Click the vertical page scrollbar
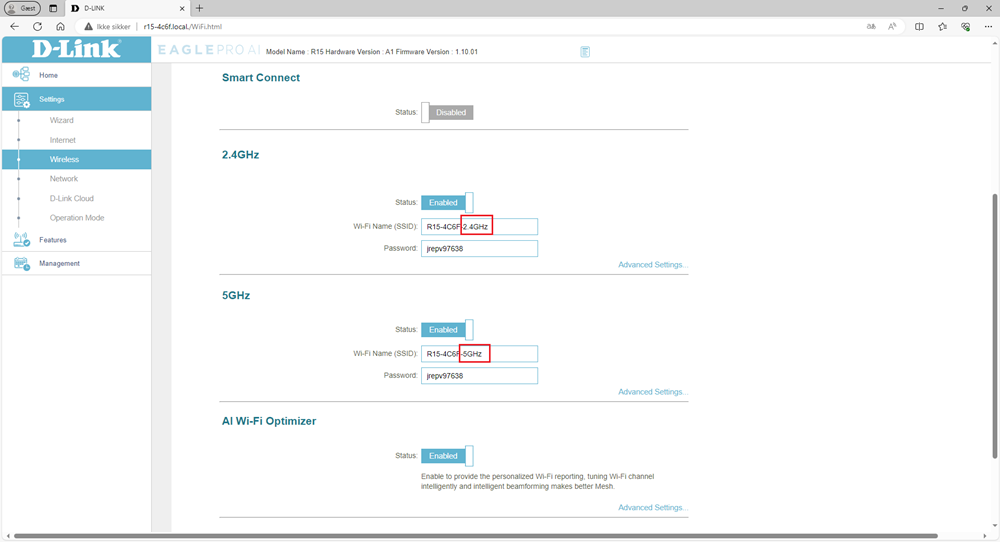 pos(995,325)
